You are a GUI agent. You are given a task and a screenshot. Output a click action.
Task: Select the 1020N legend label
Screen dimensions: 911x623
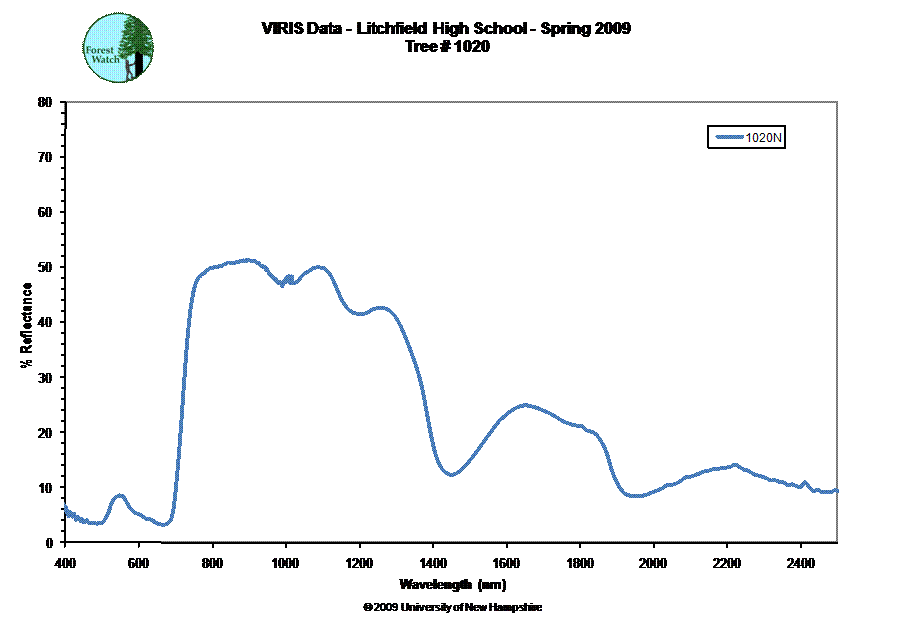tap(763, 139)
